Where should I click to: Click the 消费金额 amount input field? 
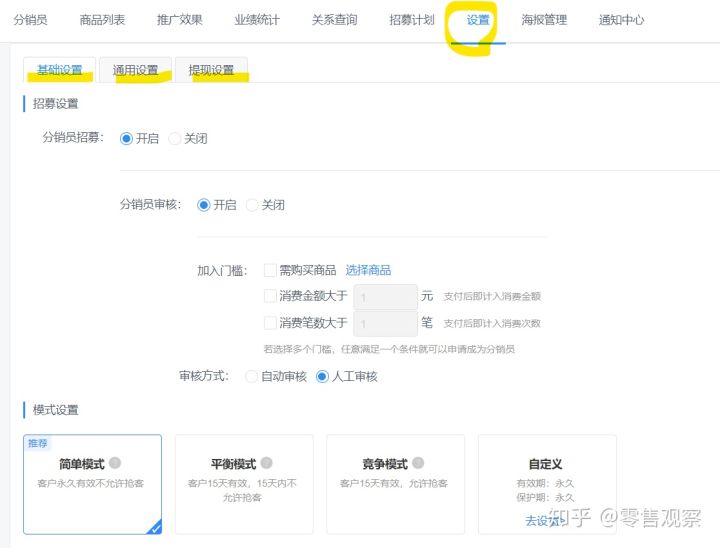[x=385, y=297]
